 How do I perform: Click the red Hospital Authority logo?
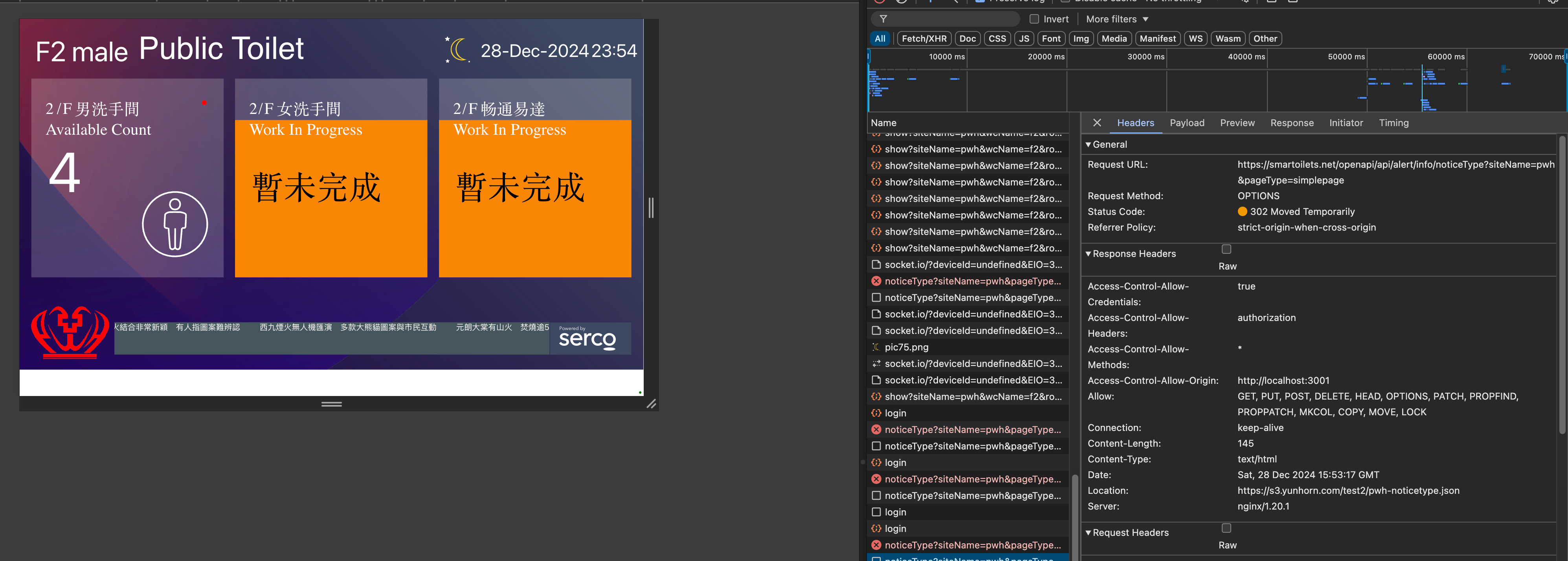pyautogui.click(x=70, y=332)
